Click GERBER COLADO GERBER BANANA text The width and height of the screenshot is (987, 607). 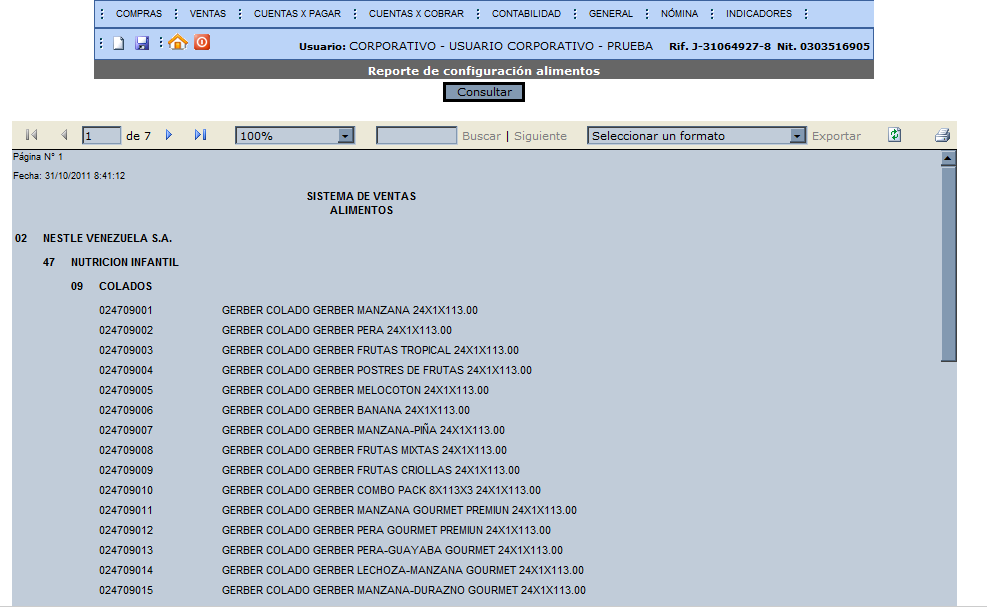pos(346,411)
